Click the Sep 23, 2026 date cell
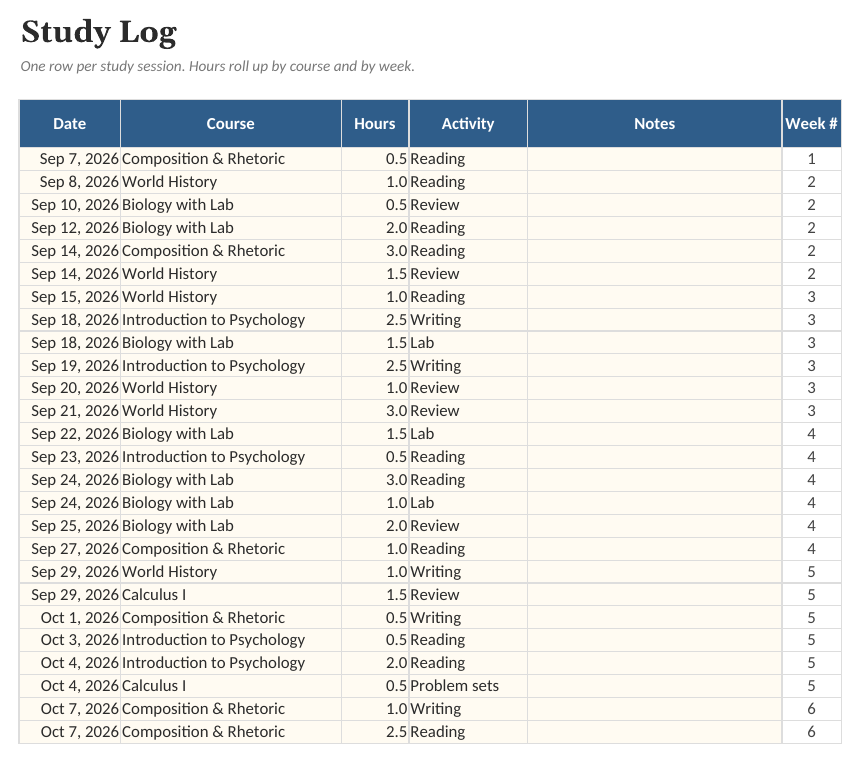Viewport: 860px width, 762px height. (70, 457)
